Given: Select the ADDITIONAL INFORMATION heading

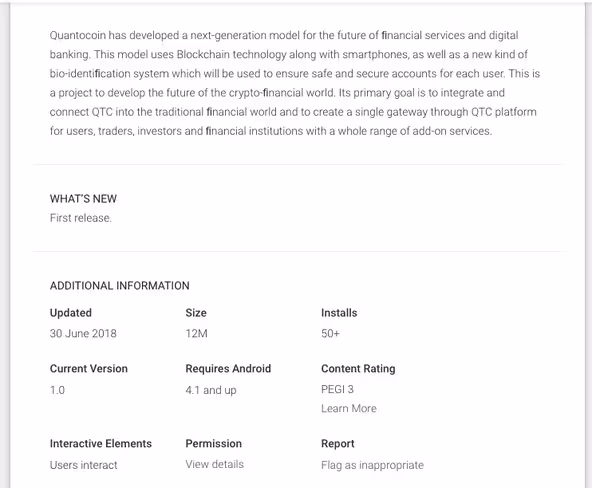Looking at the screenshot, I should pyautogui.click(x=120, y=285).
